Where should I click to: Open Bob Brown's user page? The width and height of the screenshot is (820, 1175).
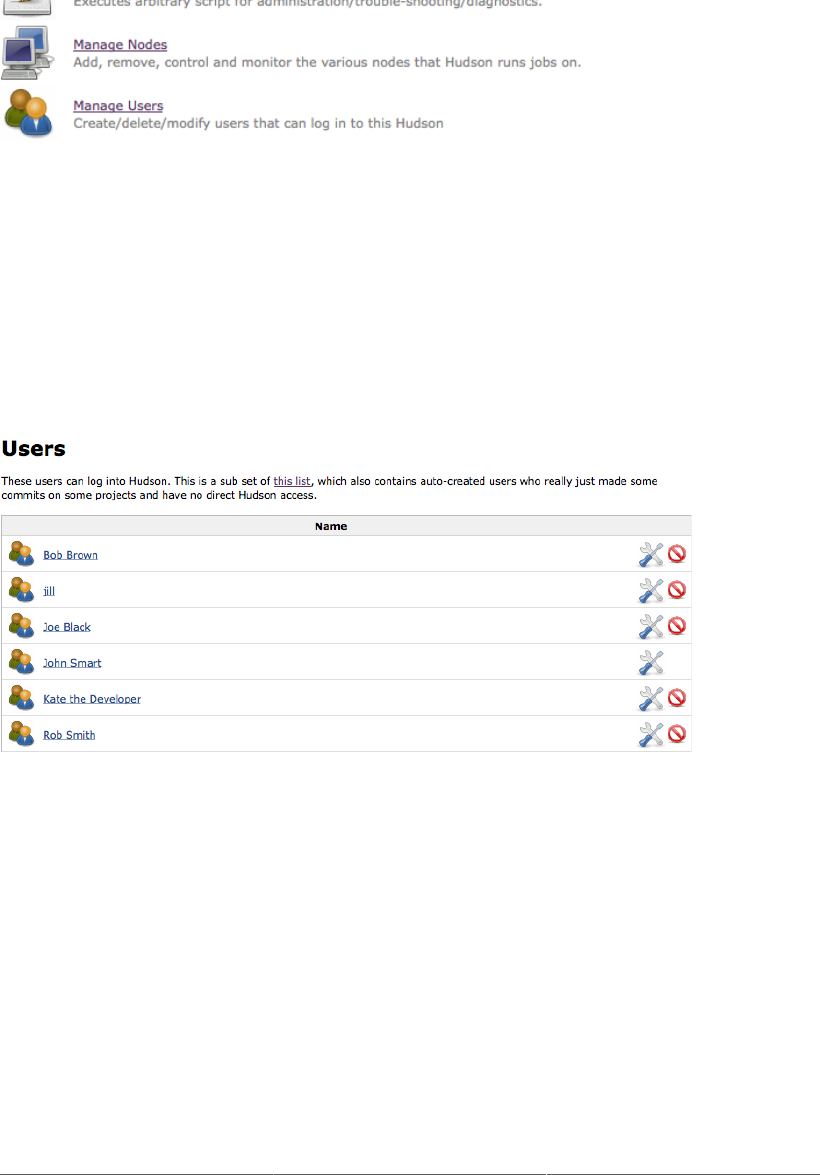tap(70, 555)
